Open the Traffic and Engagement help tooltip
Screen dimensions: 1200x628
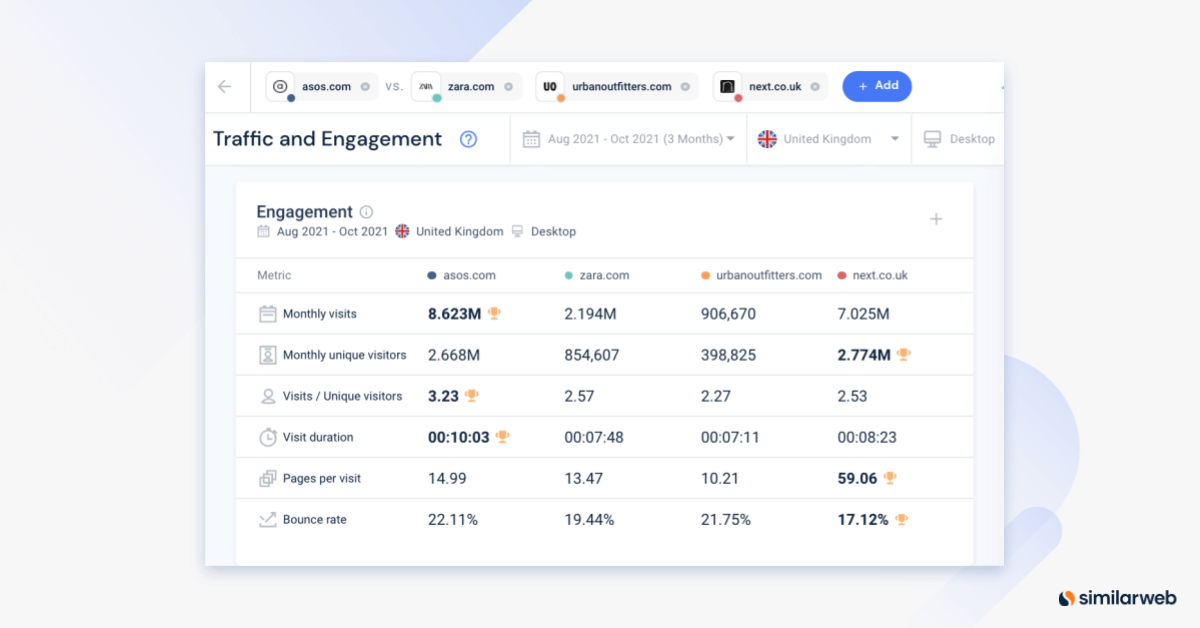point(468,139)
